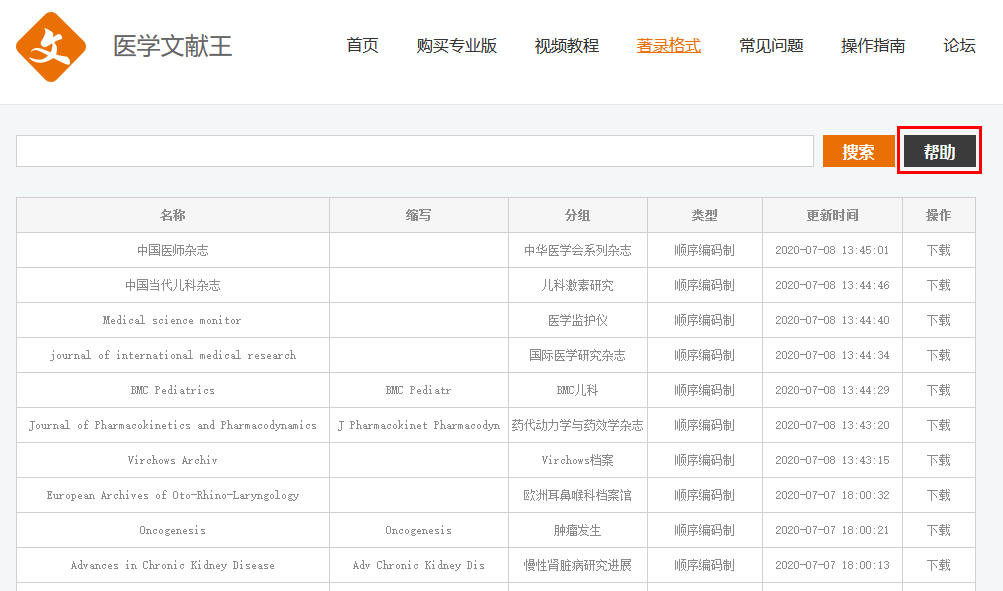This screenshot has height=591, width=1003.
Task: Click timestamp 2020-07-08 13:45:01
Action: click(832, 250)
